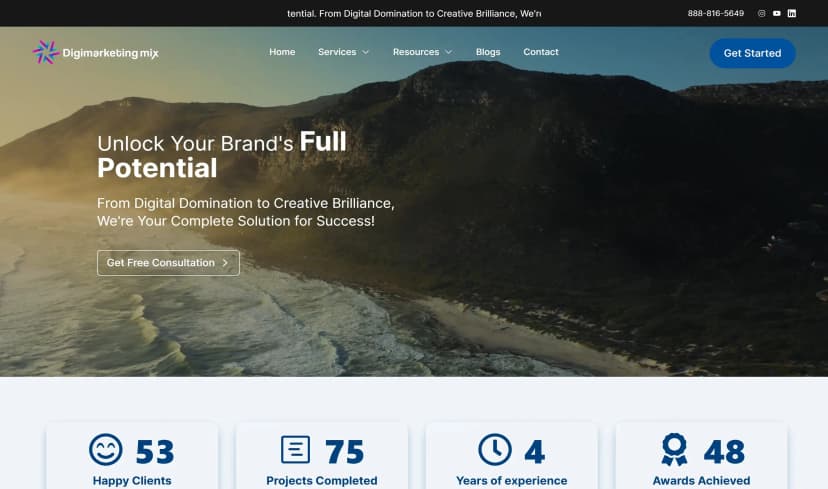This screenshot has height=489, width=828.
Task: Click the smiley face Happy Clients icon
Action: tap(106, 449)
